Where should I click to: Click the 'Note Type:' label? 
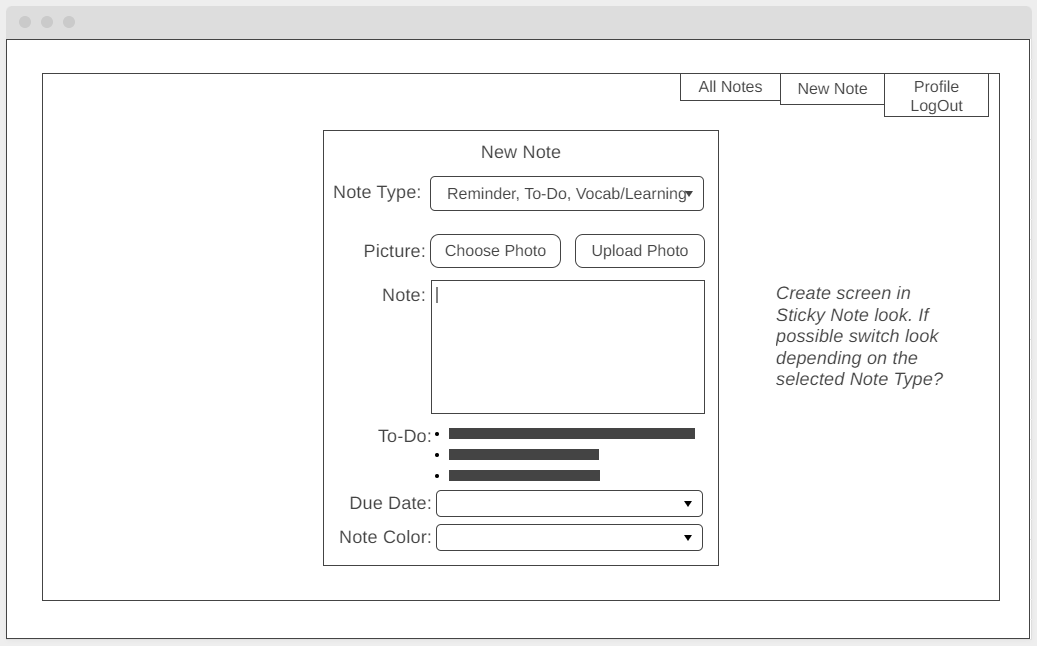pyautogui.click(x=377, y=192)
